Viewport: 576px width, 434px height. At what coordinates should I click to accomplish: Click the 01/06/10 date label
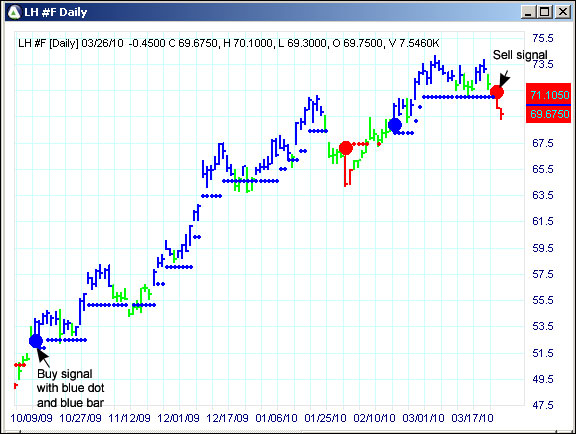[x=276, y=418]
